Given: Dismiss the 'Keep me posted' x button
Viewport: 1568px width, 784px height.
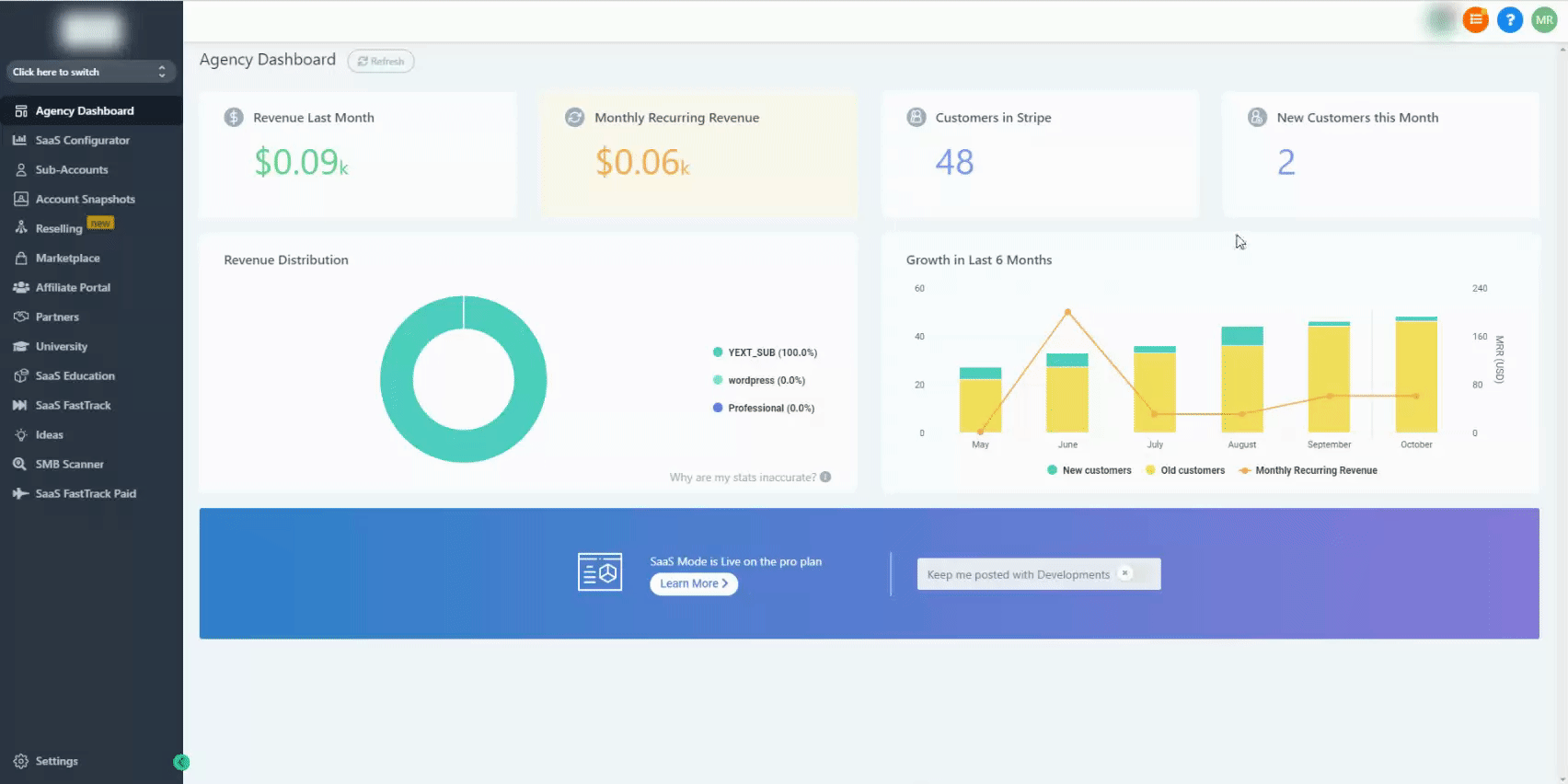Looking at the screenshot, I should click(1124, 573).
